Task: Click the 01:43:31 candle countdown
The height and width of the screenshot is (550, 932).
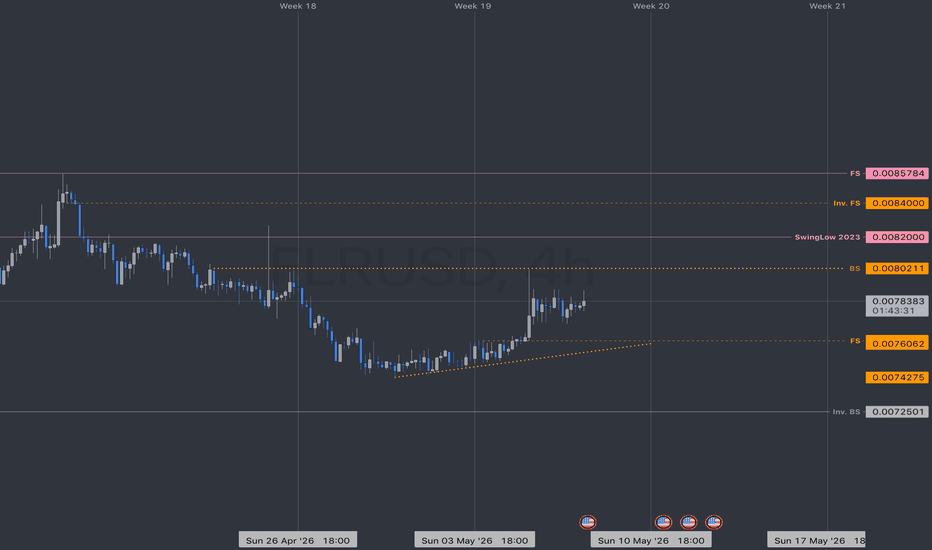Action: (x=893, y=311)
